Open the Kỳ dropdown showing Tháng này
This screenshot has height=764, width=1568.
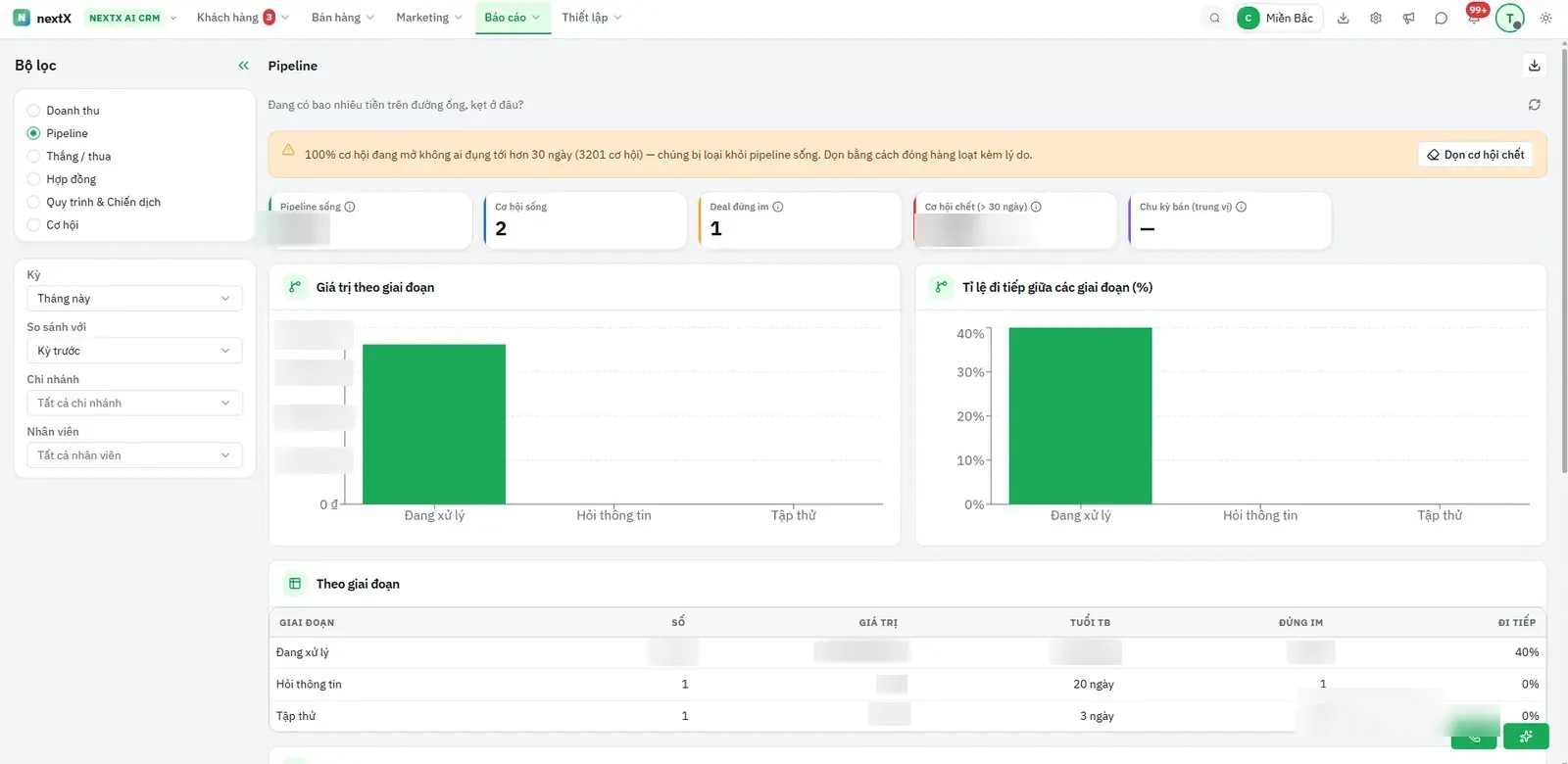[134, 299]
